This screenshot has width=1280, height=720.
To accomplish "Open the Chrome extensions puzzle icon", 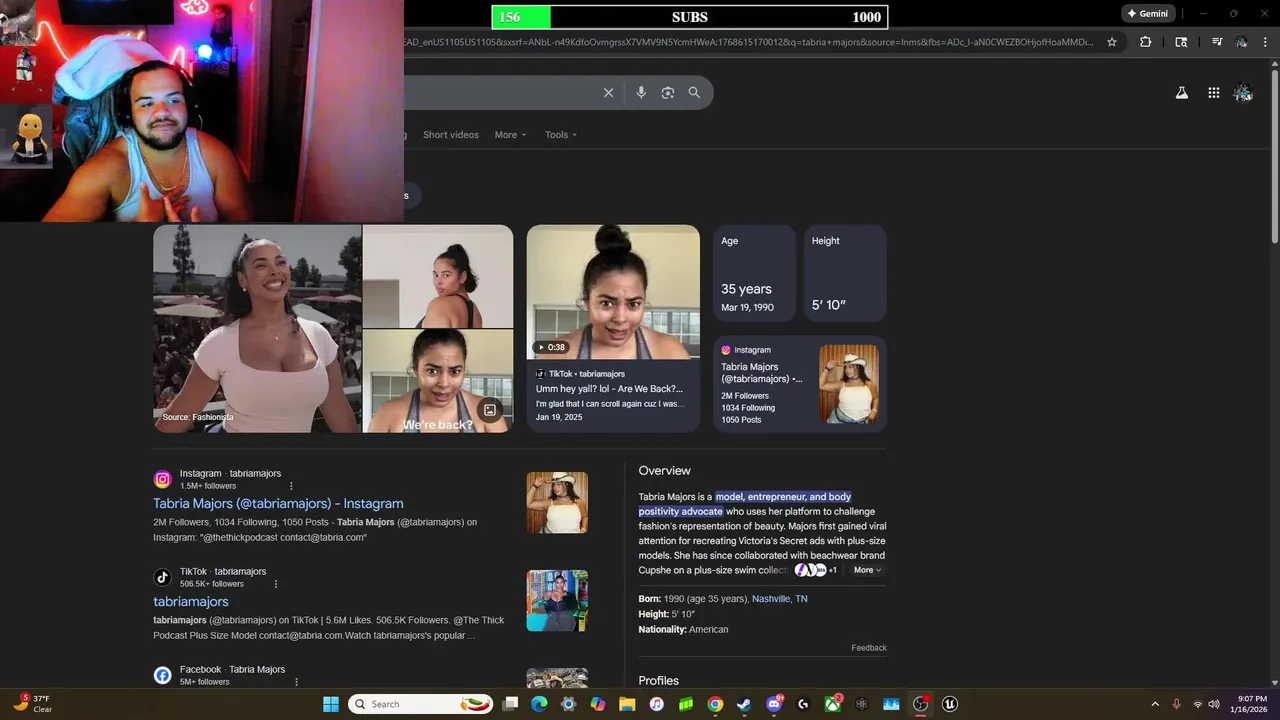I will point(1146,42).
